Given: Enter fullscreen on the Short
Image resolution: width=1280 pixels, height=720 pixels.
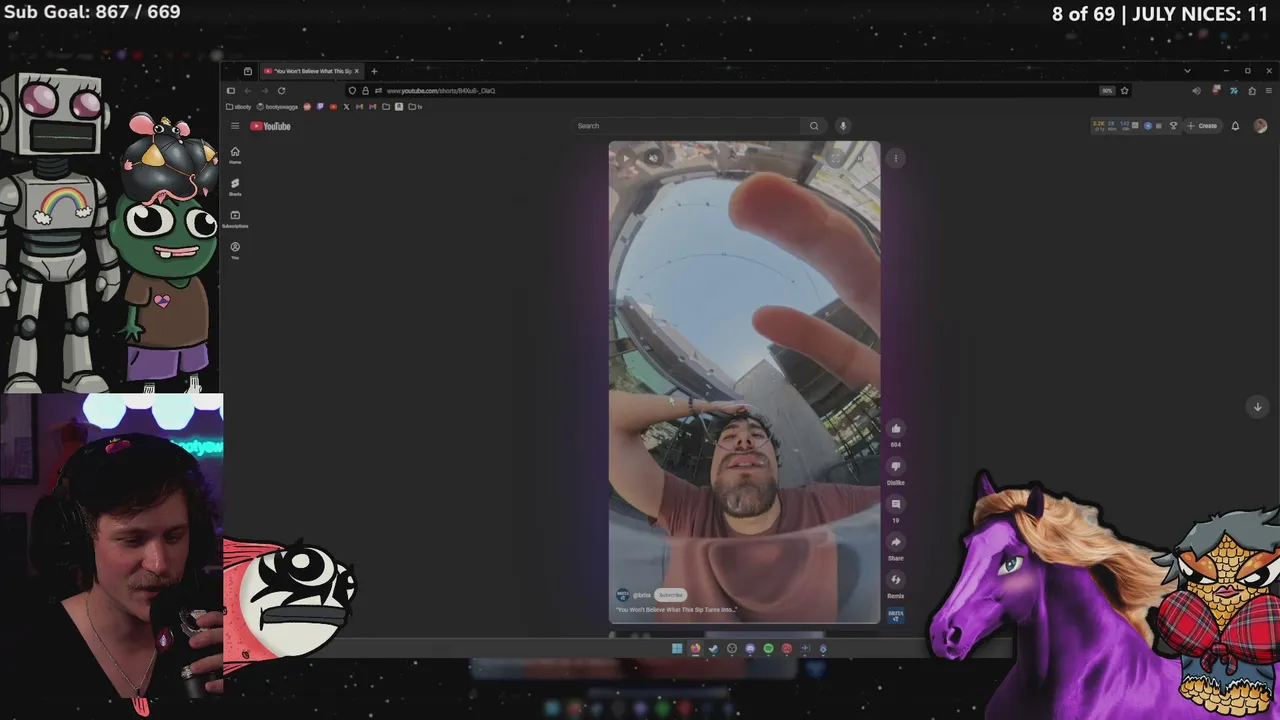Looking at the screenshot, I should (x=835, y=158).
